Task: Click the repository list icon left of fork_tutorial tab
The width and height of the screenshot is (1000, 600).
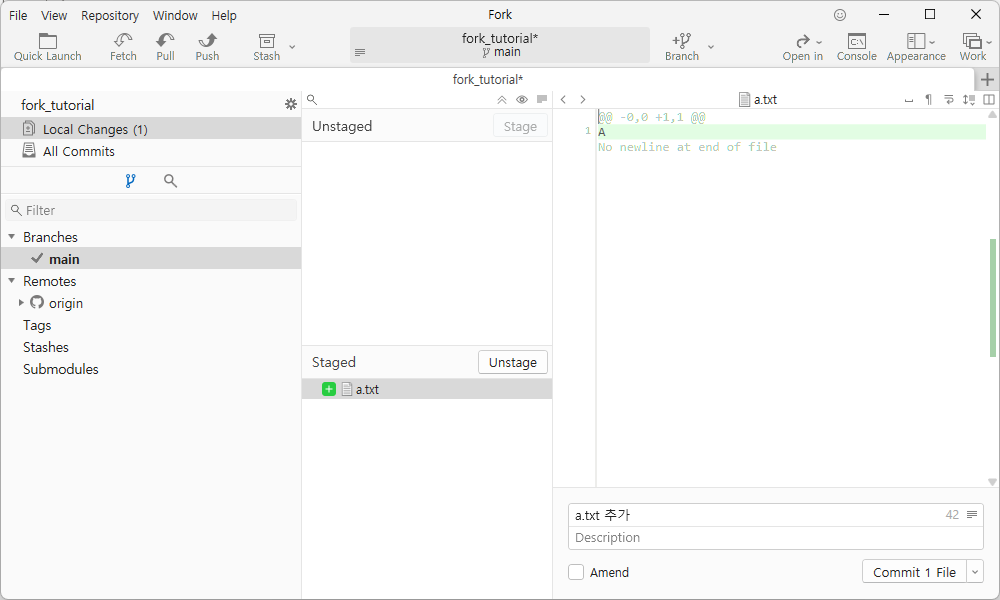Action: (x=360, y=52)
